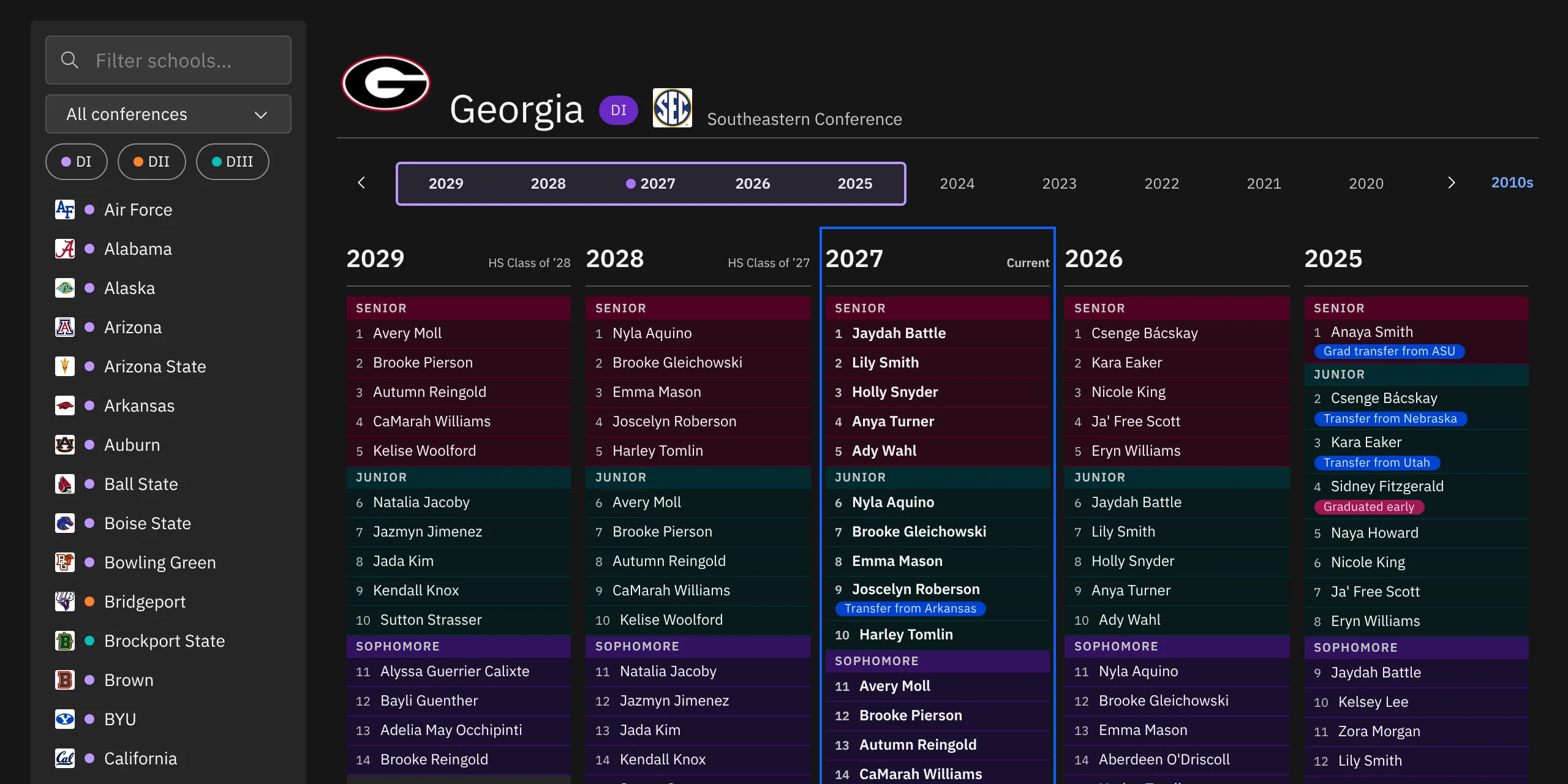This screenshot has height=784, width=1568.
Task: Click the SEC conference logo
Action: (x=672, y=108)
